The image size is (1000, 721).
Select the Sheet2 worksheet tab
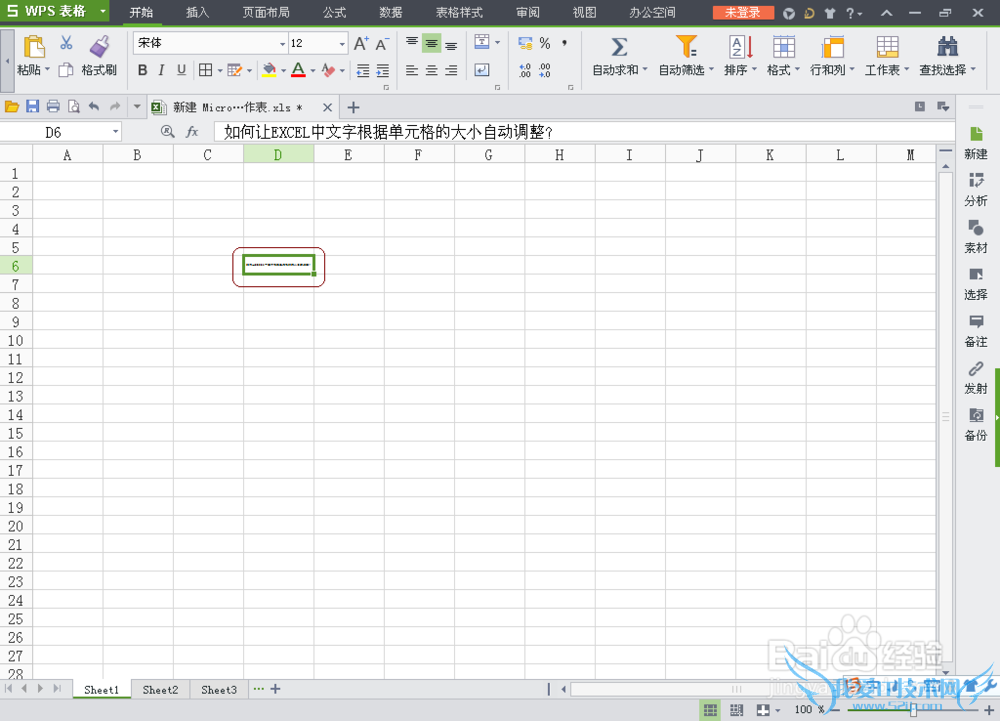[x=160, y=690]
